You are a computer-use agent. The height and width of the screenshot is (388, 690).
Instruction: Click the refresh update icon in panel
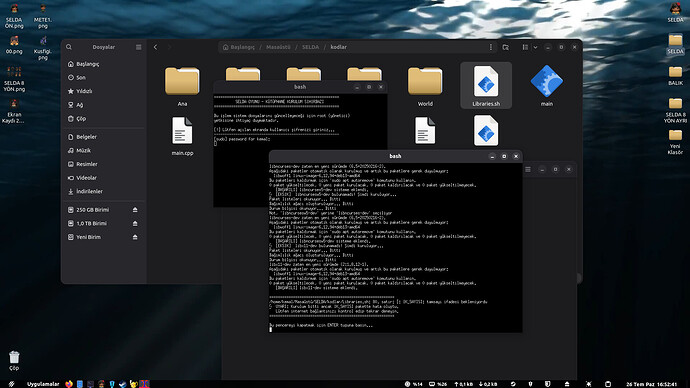[x=513, y=384]
